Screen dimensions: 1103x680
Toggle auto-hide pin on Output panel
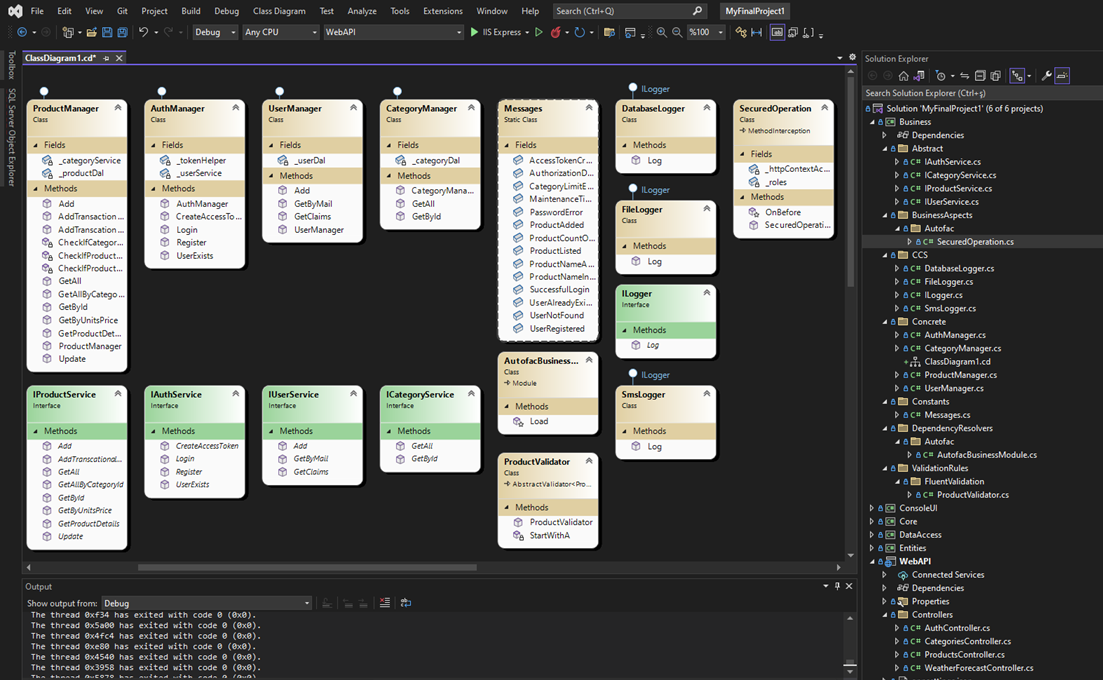click(837, 586)
